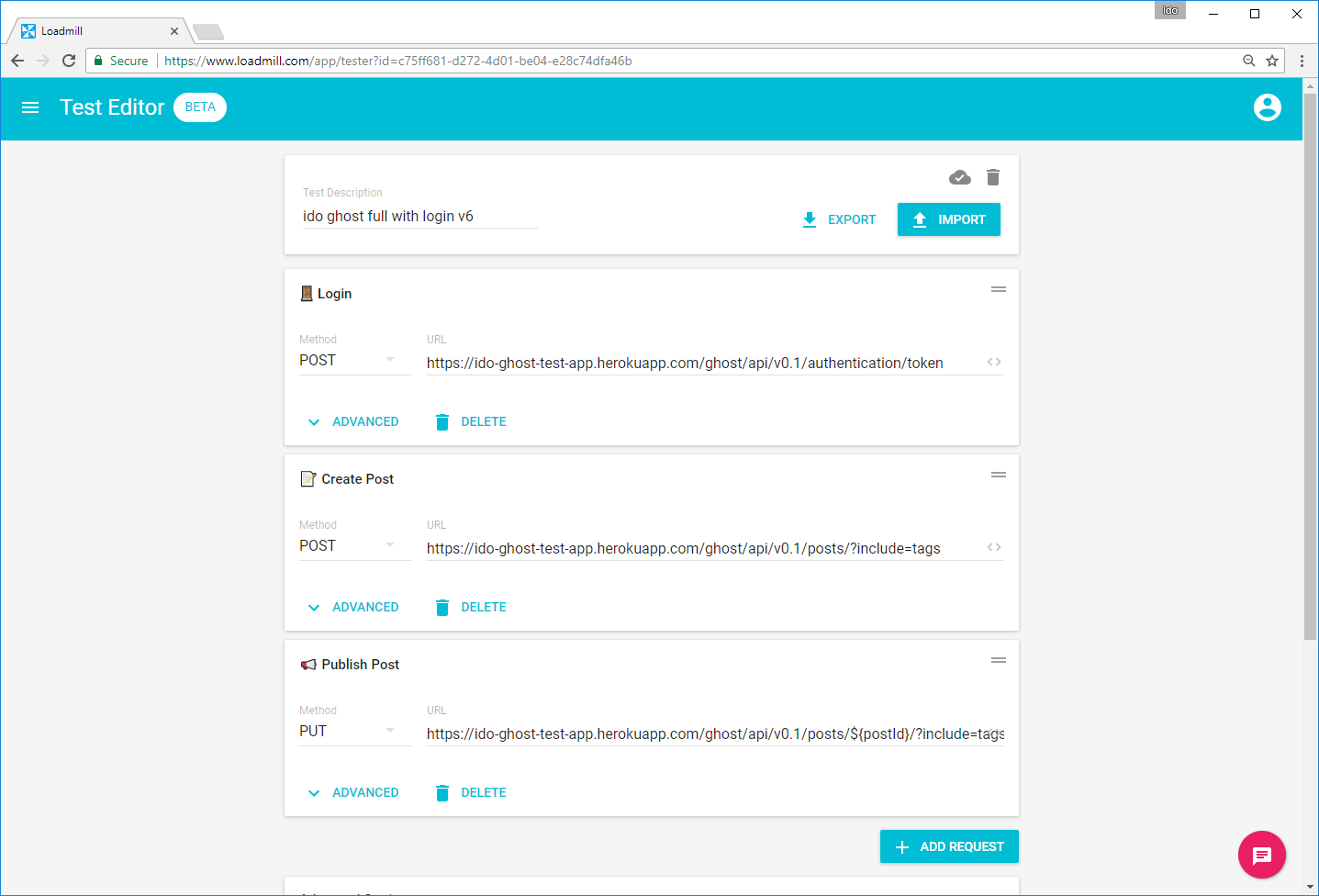Click the megaphone icon beside Publish Post
The height and width of the screenshot is (896, 1319).
(308, 665)
